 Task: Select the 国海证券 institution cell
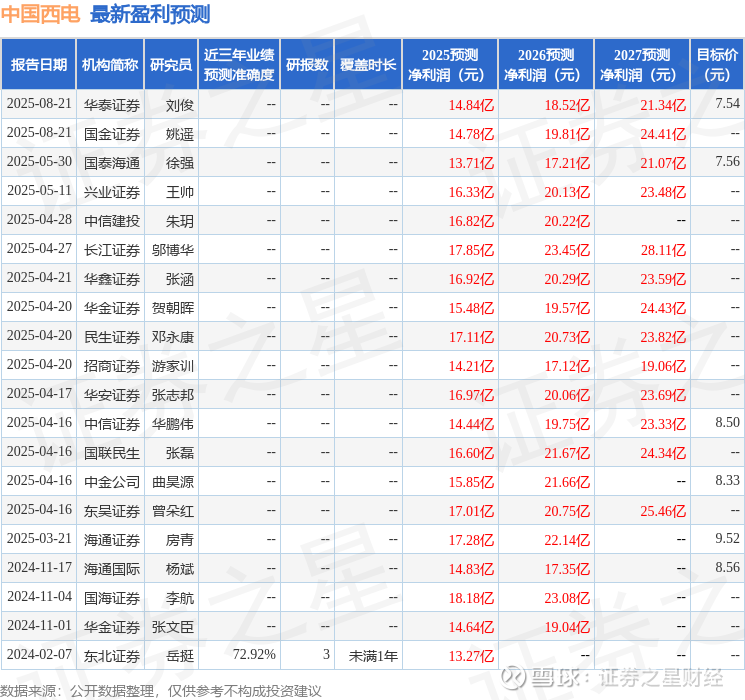[x=112, y=598]
